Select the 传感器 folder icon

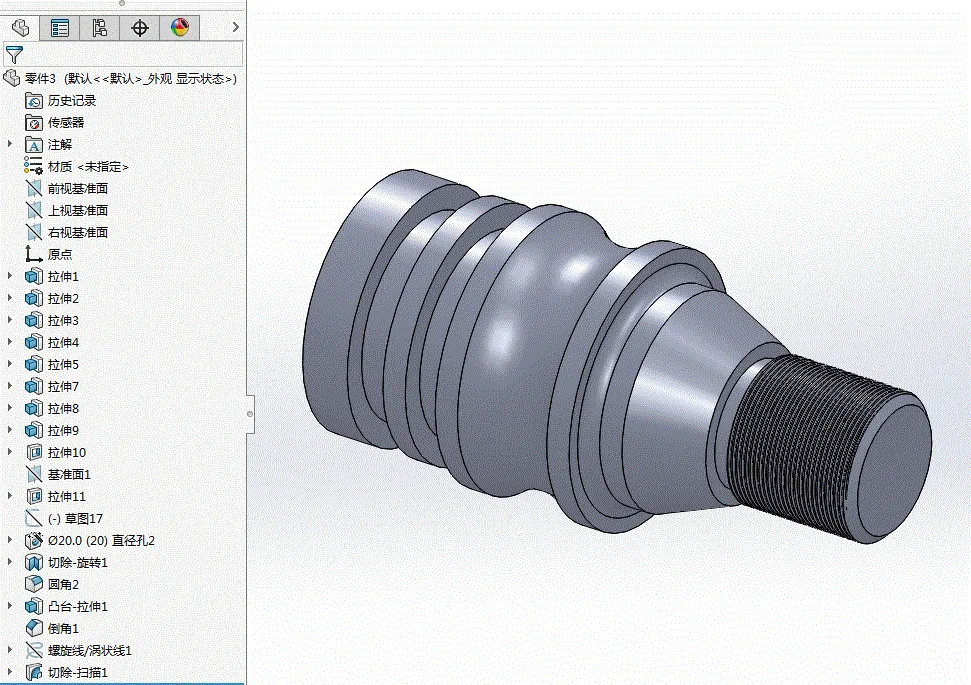[x=33, y=123]
